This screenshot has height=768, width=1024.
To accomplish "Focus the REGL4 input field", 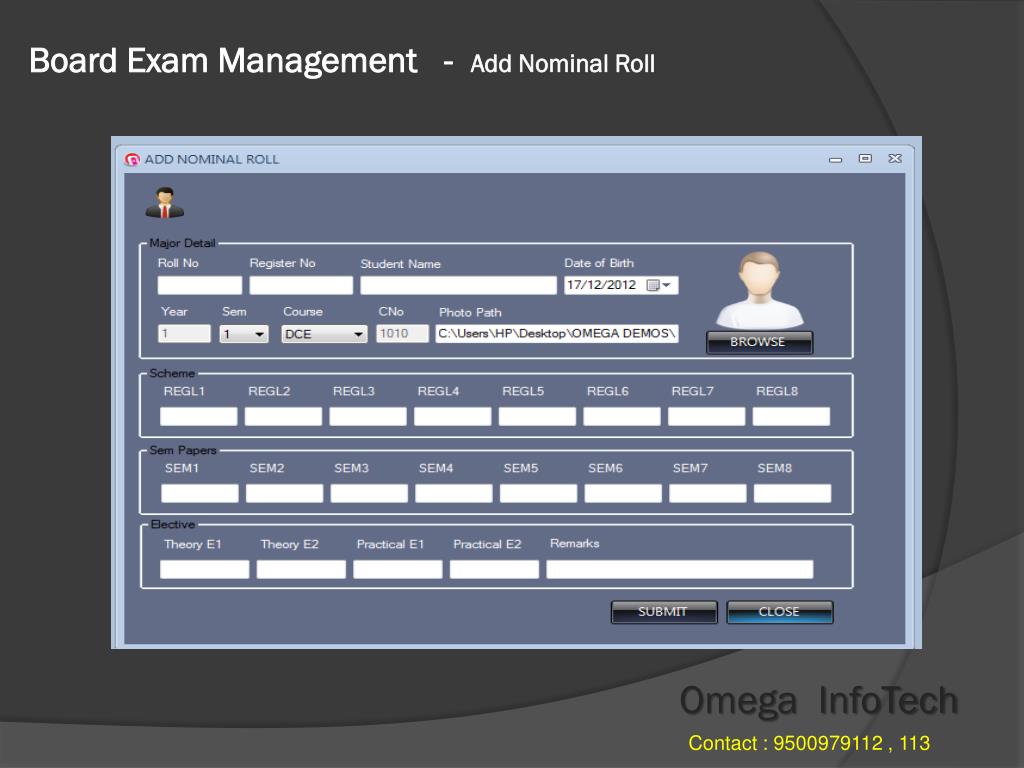I will [x=453, y=417].
